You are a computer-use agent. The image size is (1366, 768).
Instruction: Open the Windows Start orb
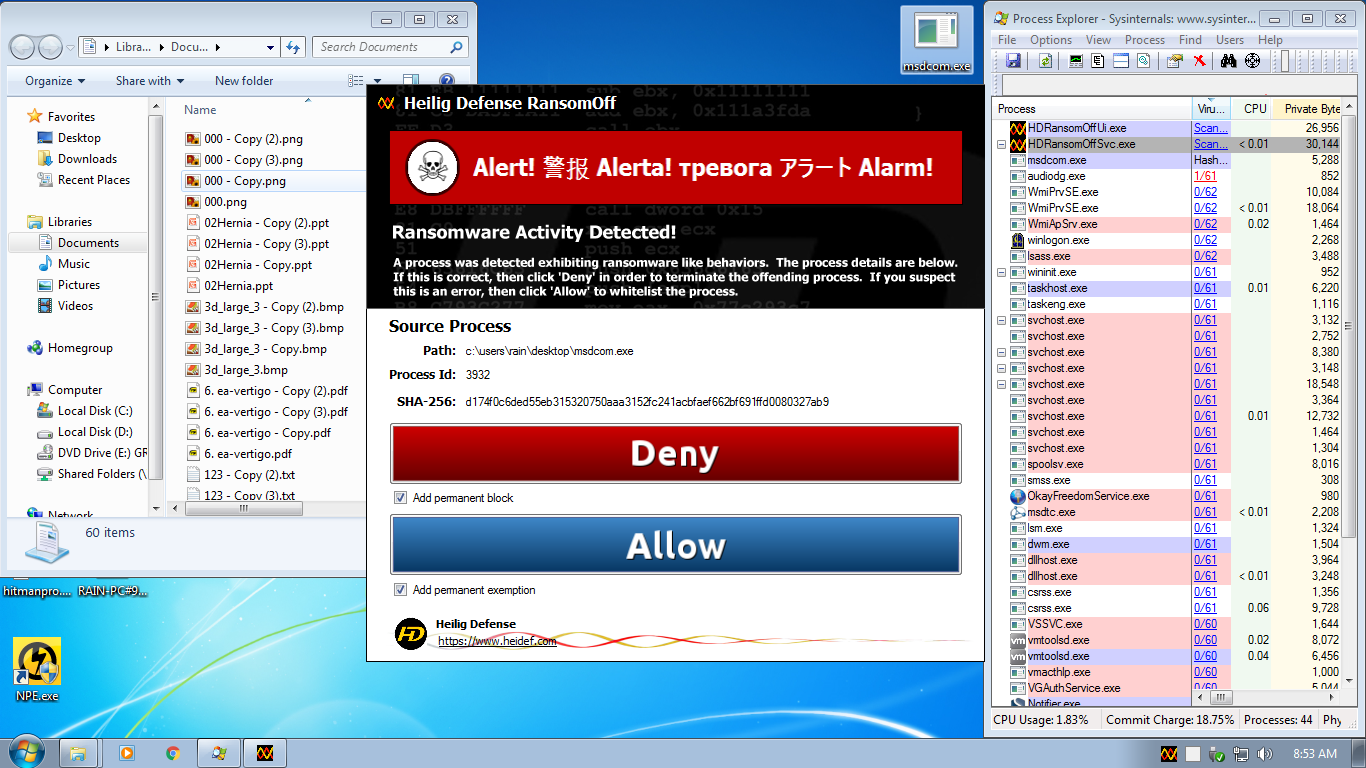[x=25, y=752]
